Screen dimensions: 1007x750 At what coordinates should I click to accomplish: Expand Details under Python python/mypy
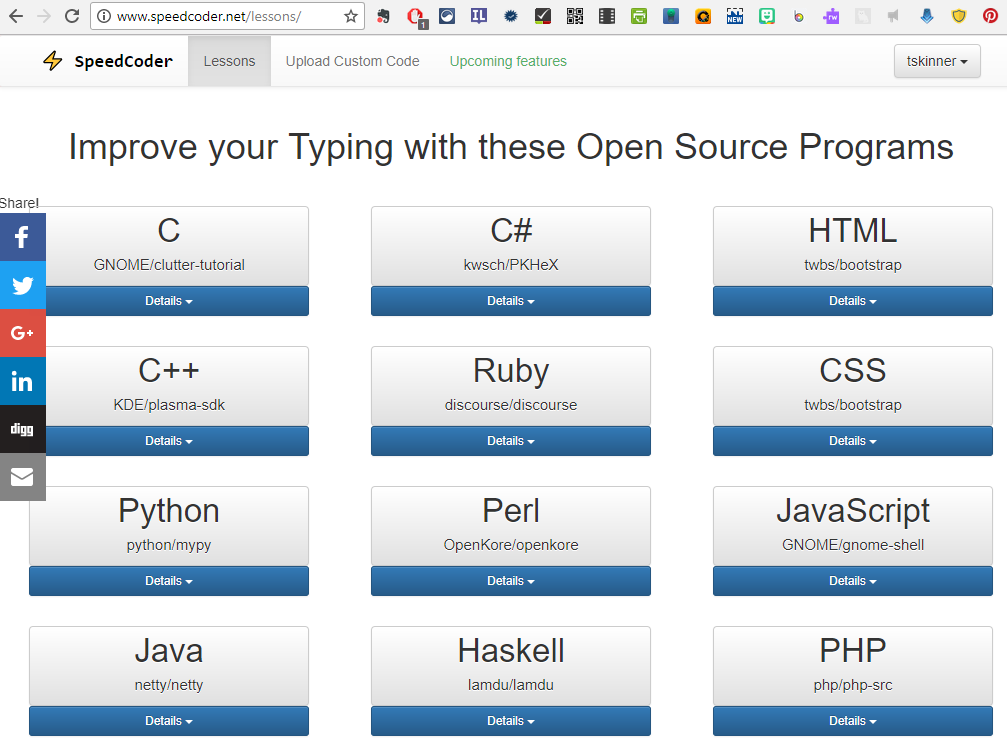(169, 581)
